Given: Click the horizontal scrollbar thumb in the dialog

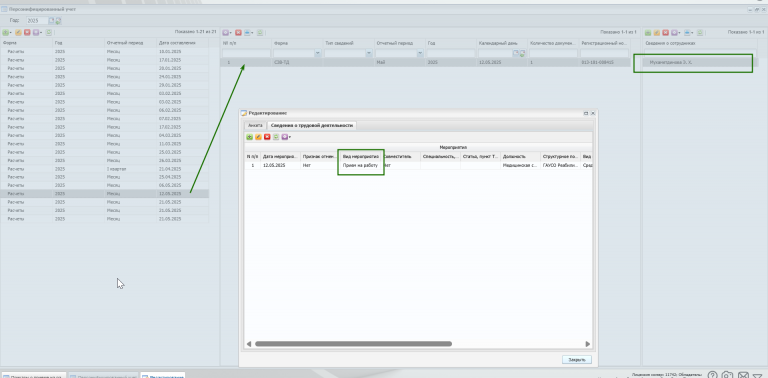Looking at the screenshot, I should (353, 344).
